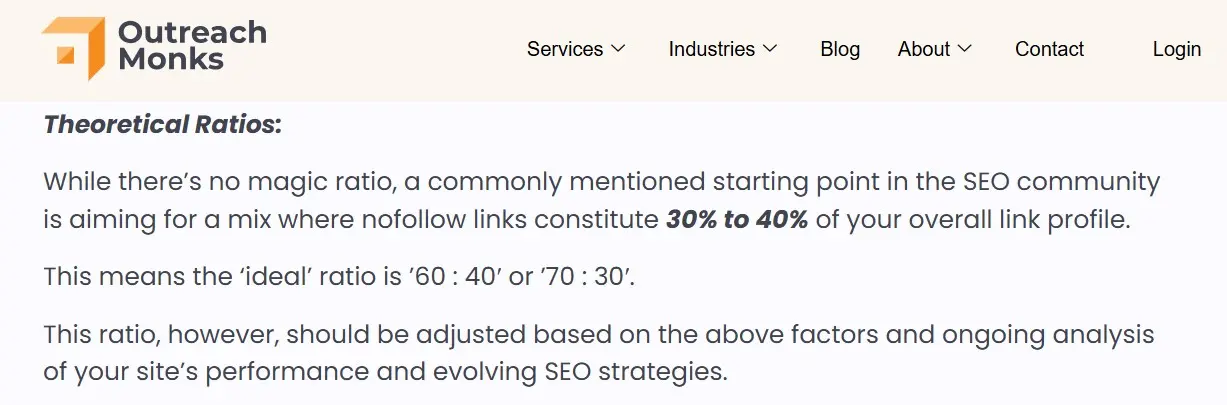This screenshot has height=405, width=1227.
Task: Click the paragraph starting "This ratio, however"
Action: tap(598, 353)
